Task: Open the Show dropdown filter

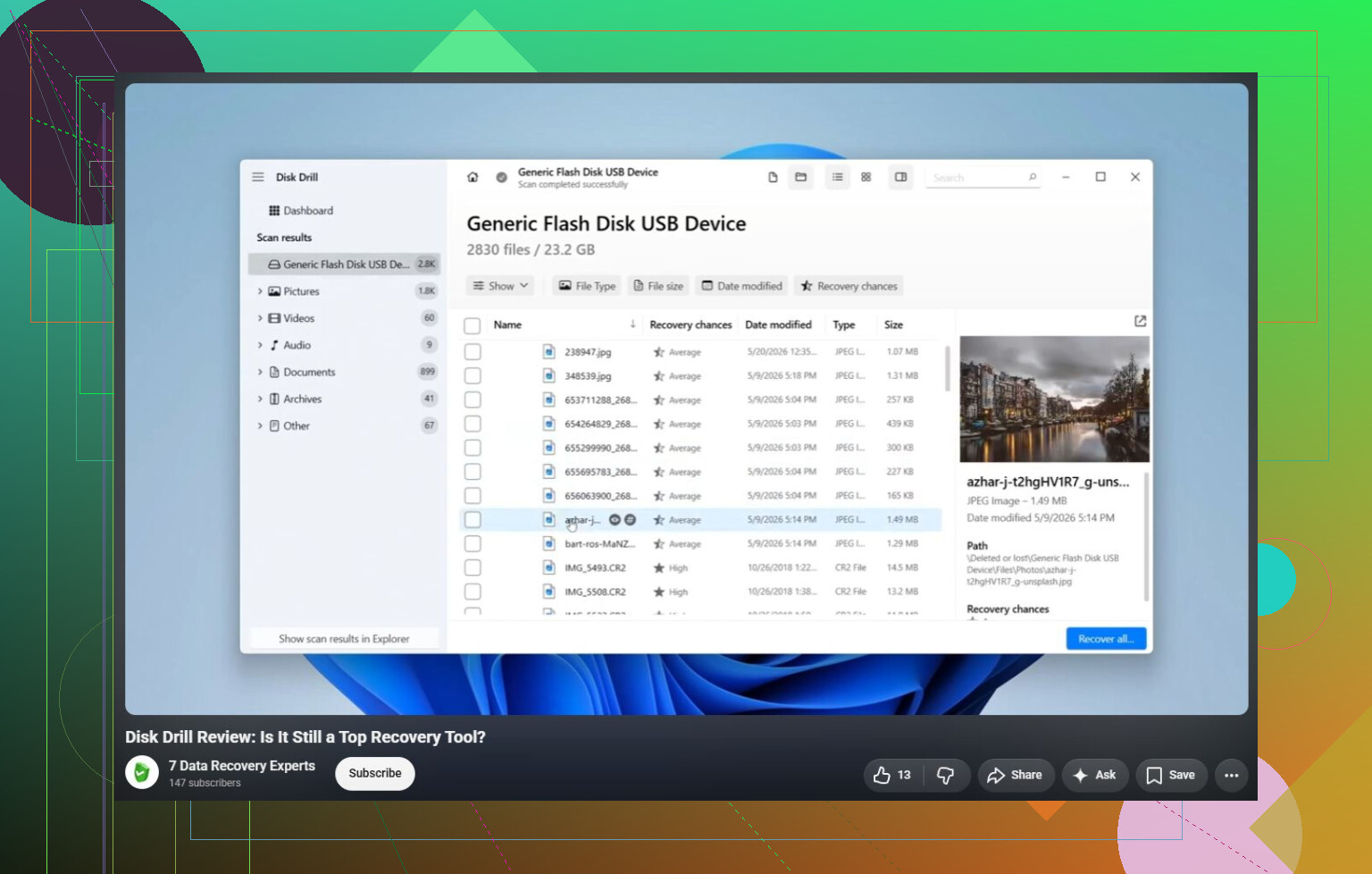Action: coord(500,286)
